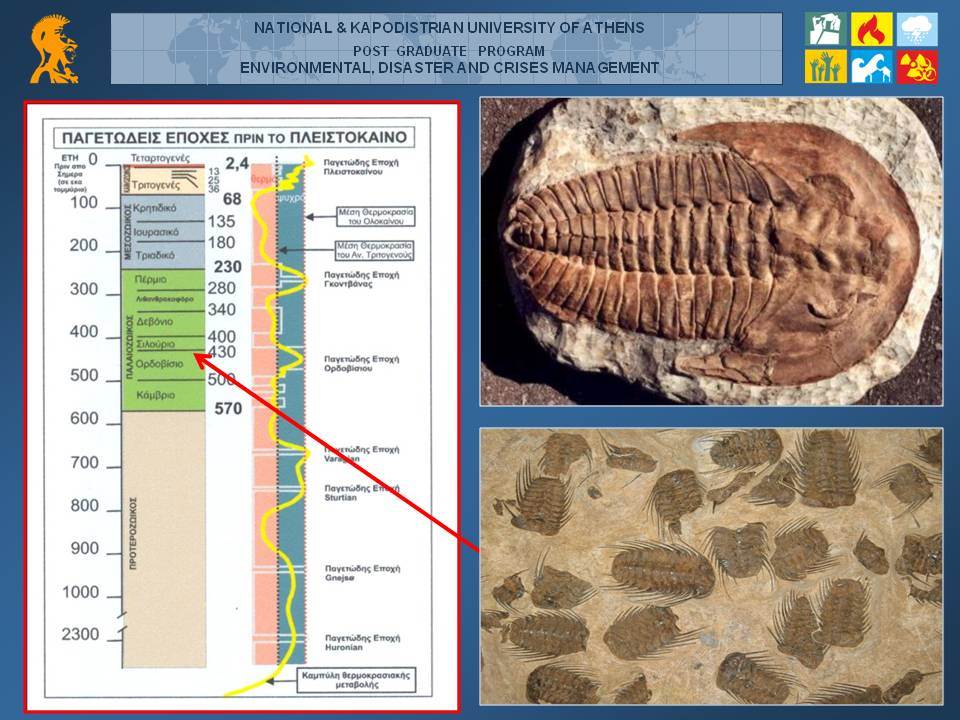Click the 300 mark on the age axis

pyautogui.click(x=84, y=288)
